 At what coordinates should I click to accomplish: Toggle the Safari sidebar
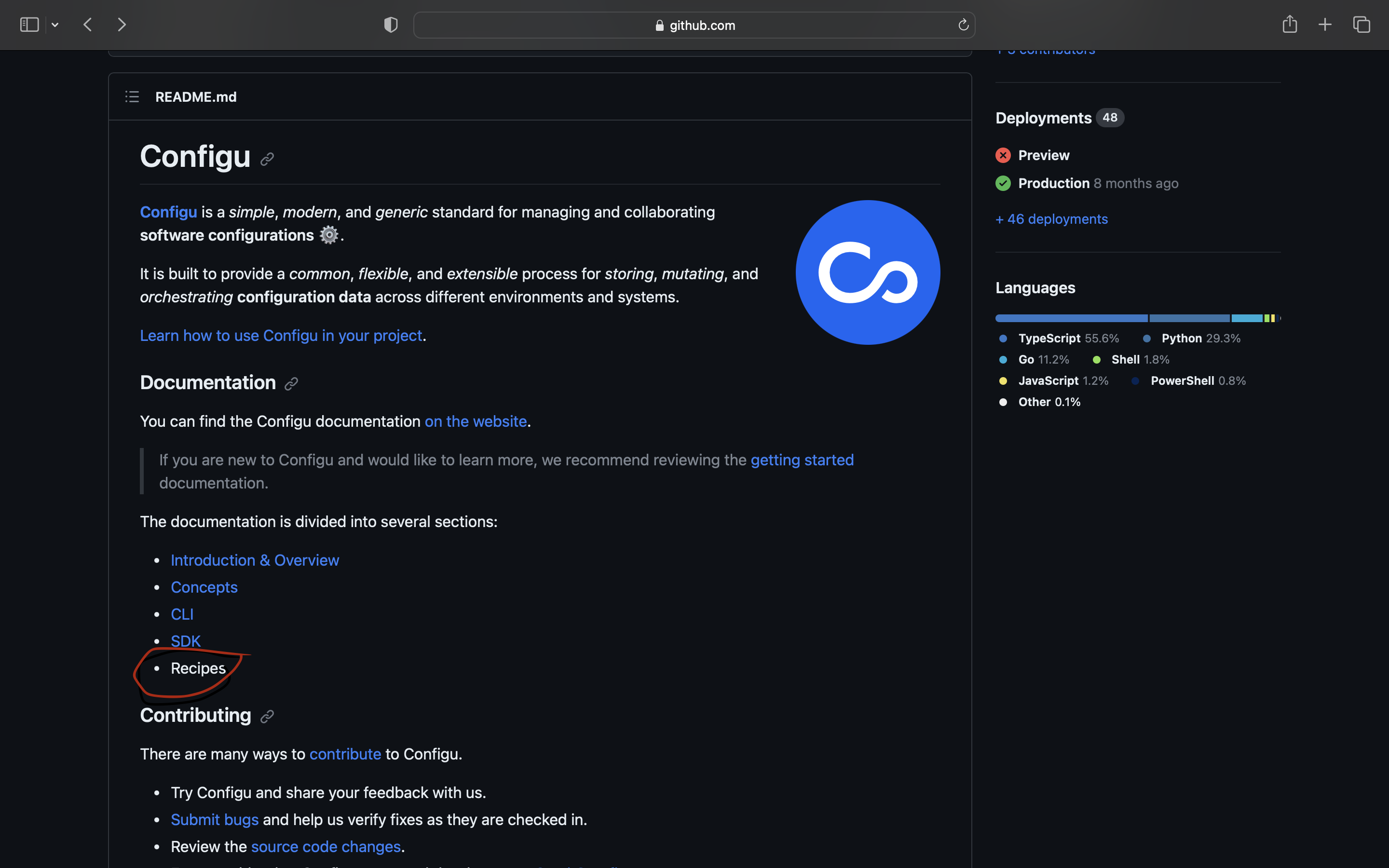point(29,24)
